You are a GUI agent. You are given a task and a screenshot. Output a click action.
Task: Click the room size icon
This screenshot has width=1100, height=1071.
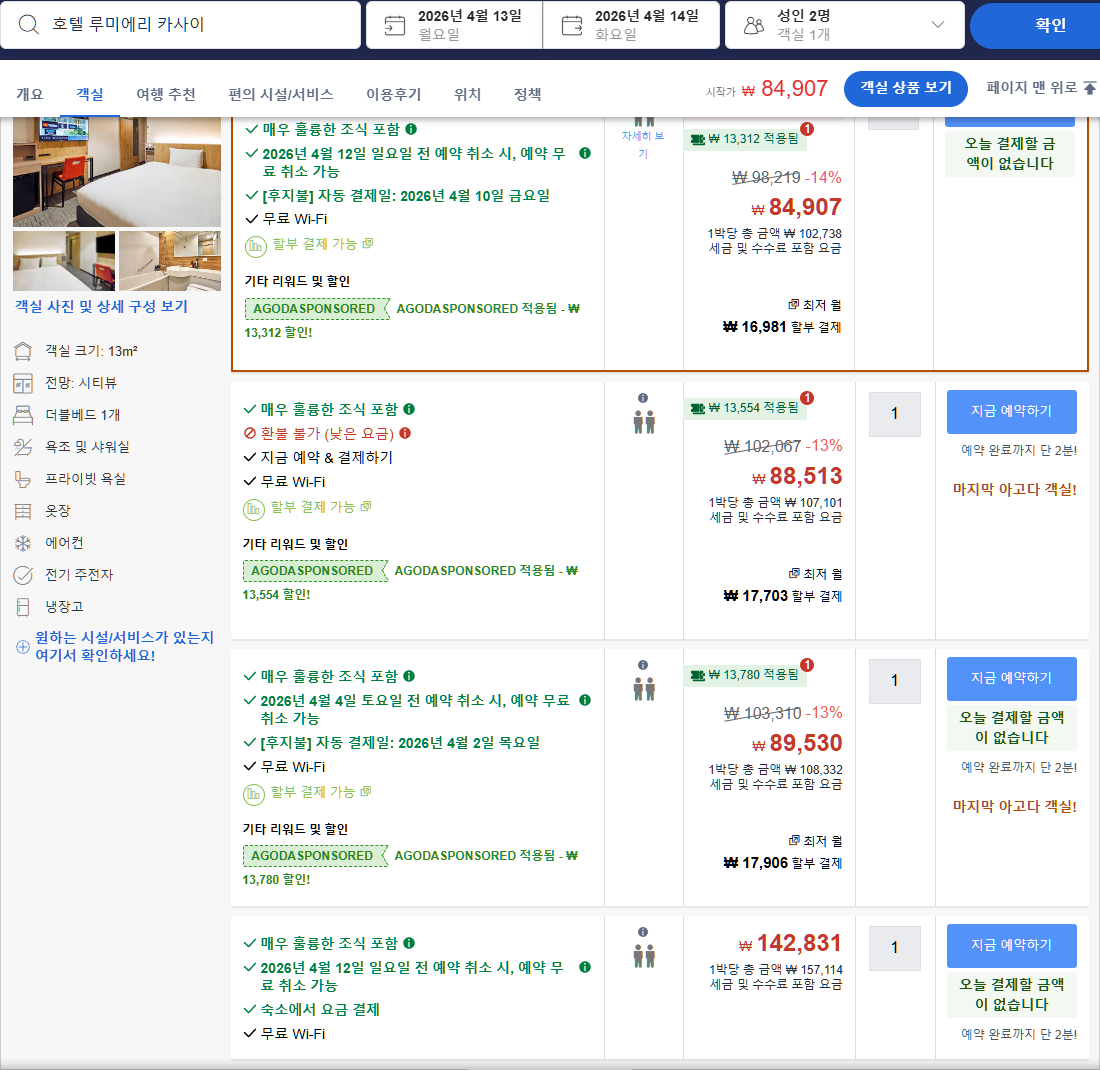tap(23, 351)
